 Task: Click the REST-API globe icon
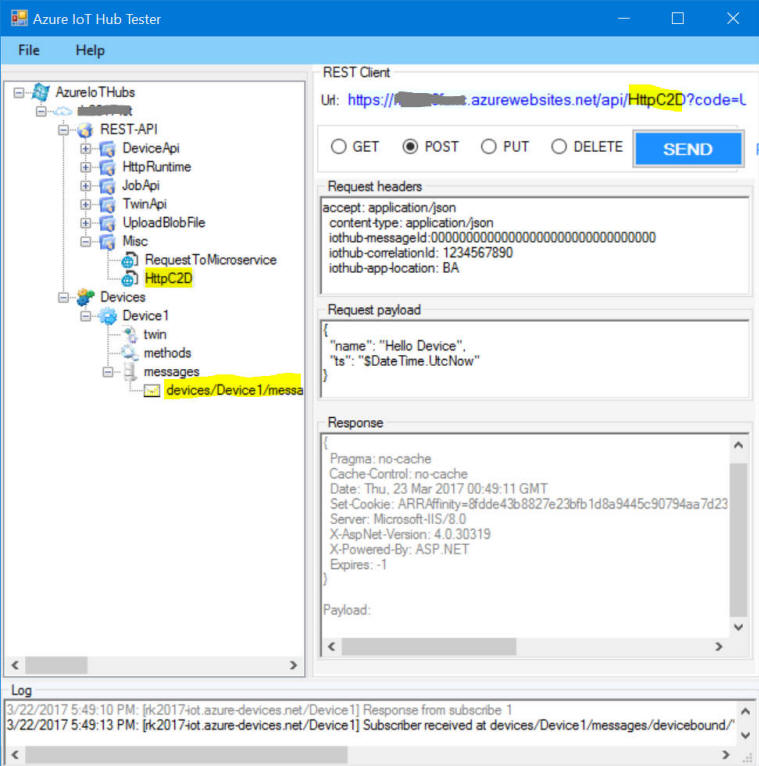(x=85, y=129)
